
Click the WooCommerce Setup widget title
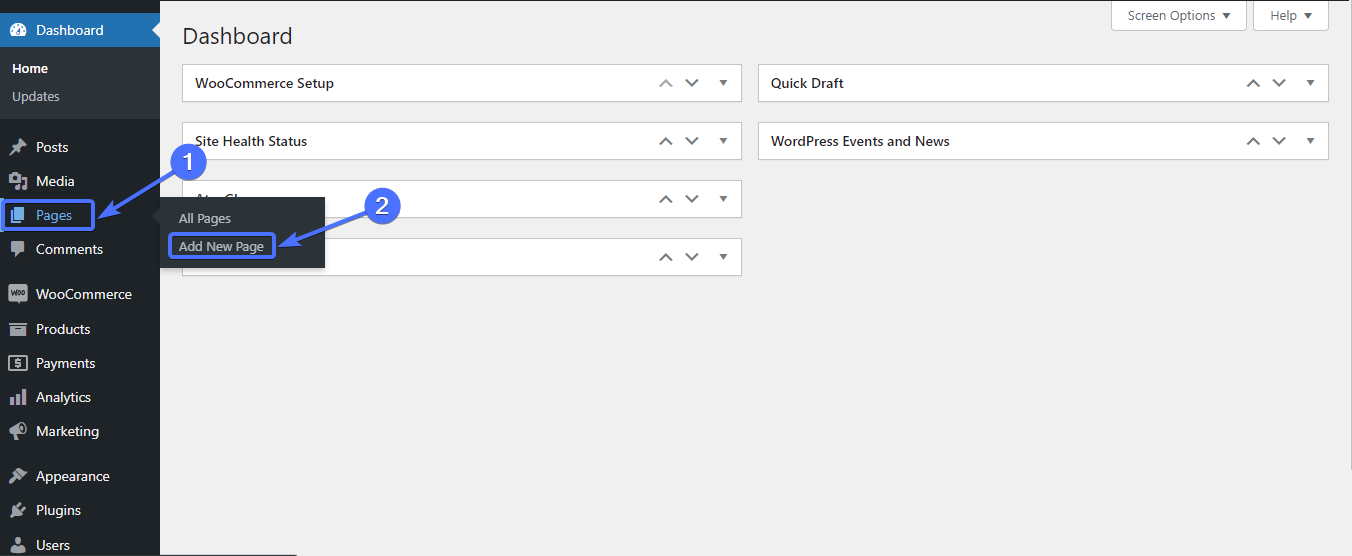coord(264,83)
